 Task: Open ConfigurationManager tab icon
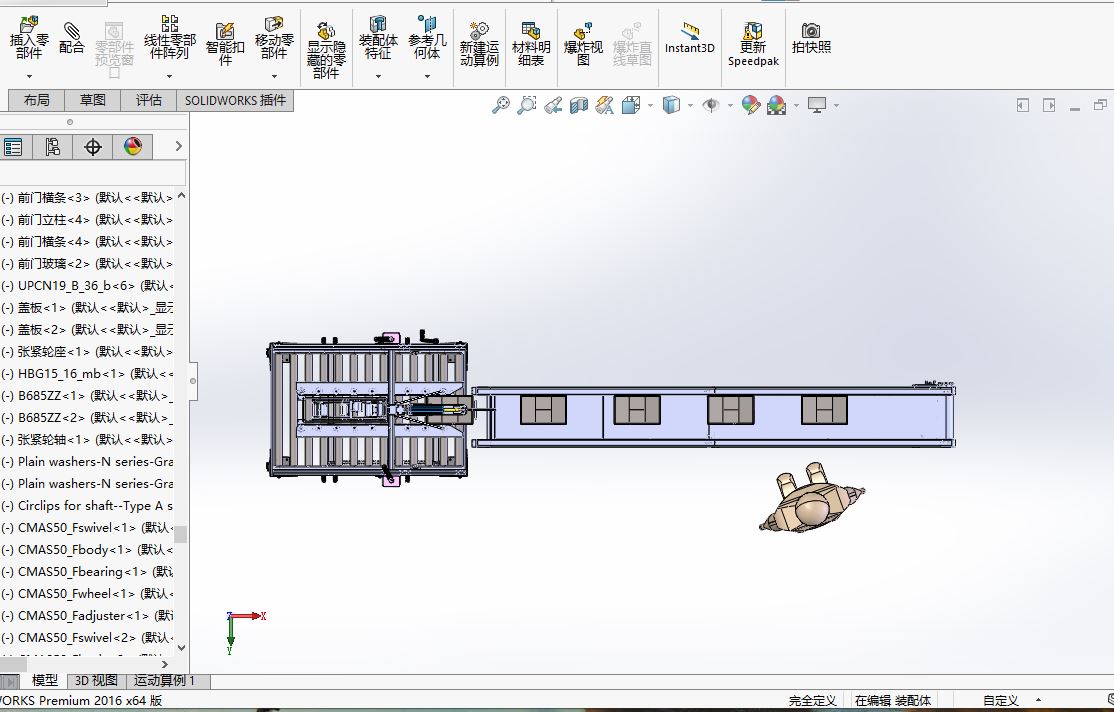click(53, 147)
